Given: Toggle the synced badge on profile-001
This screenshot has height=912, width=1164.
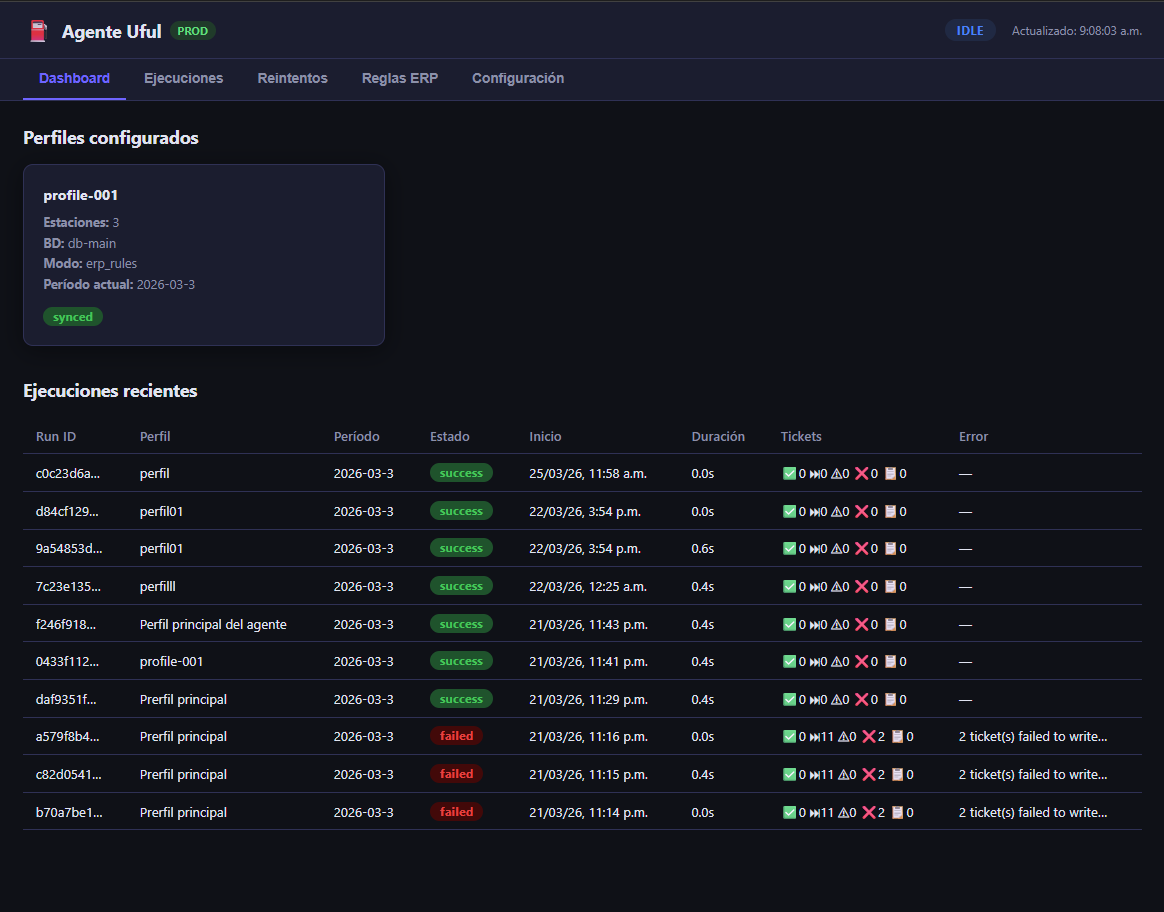Looking at the screenshot, I should pyautogui.click(x=72, y=316).
